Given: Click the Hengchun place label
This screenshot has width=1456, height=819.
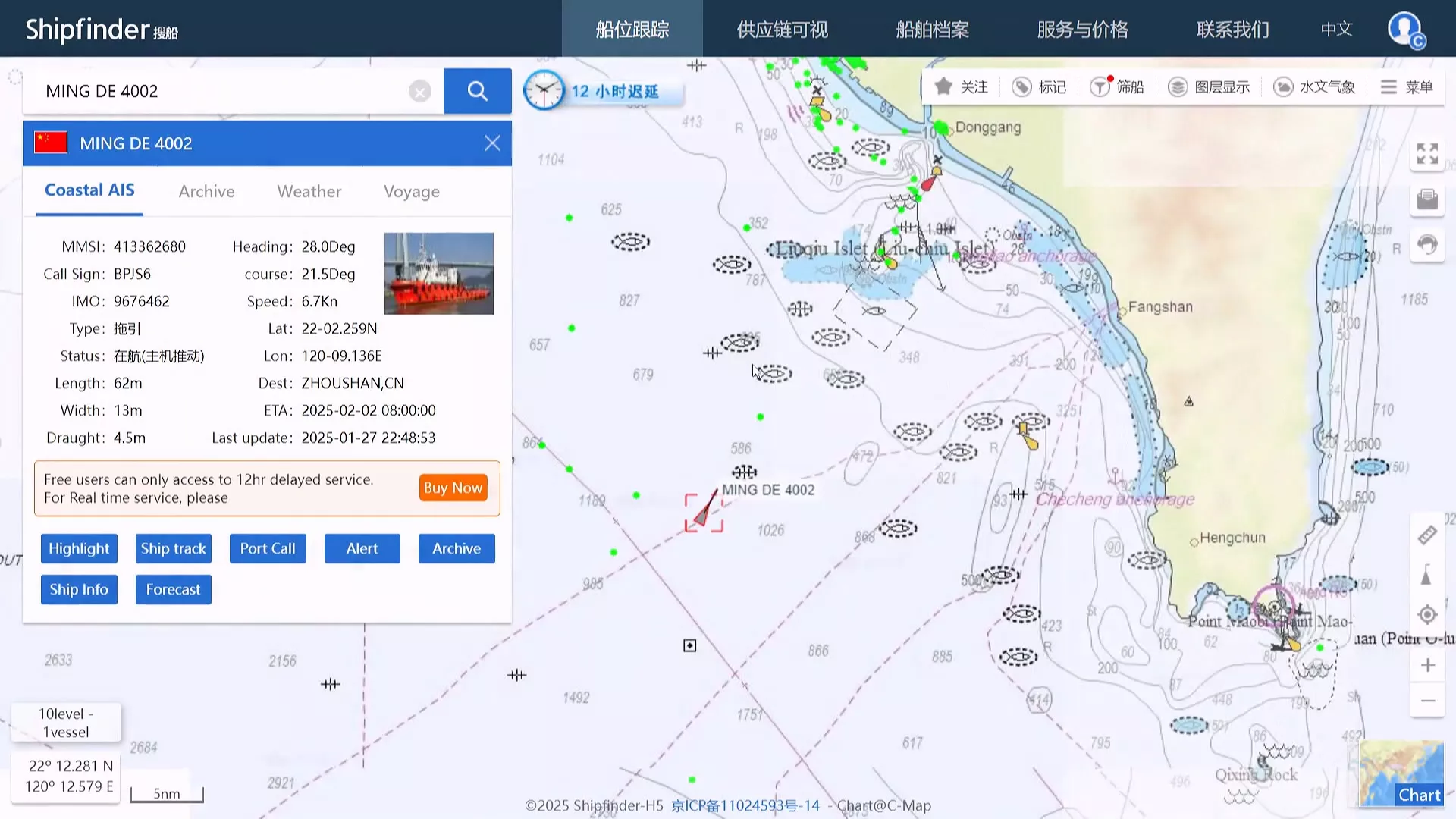Looking at the screenshot, I should 1232,538.
